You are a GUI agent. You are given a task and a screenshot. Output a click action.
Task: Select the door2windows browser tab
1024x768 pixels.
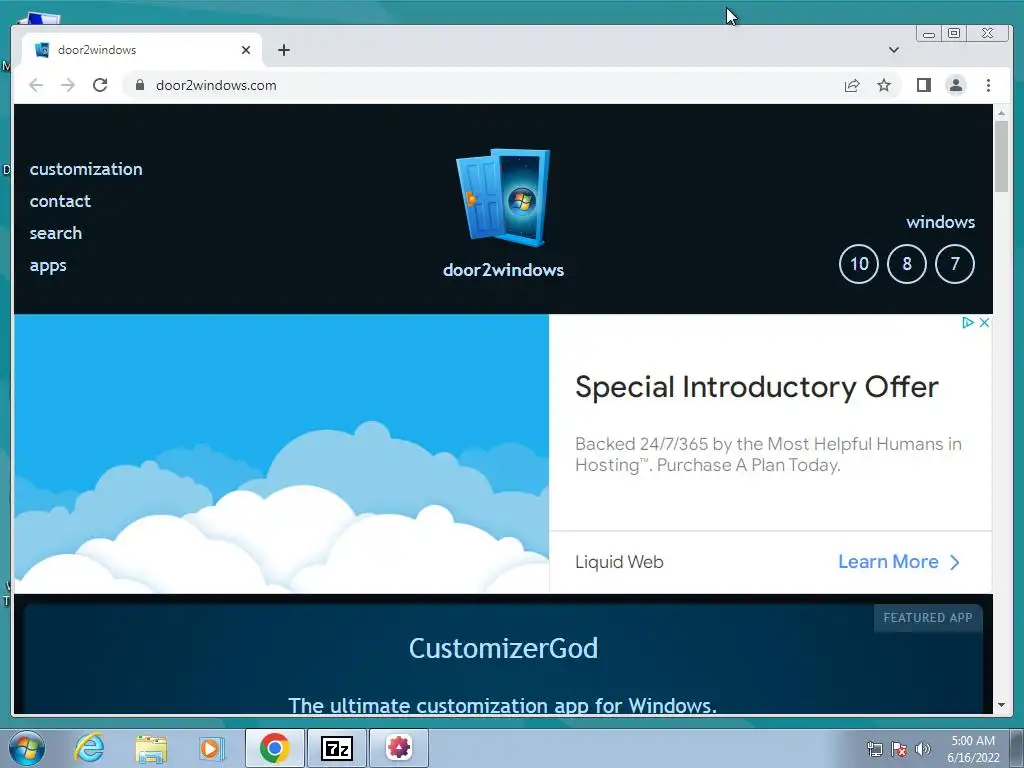pos(142,50)
